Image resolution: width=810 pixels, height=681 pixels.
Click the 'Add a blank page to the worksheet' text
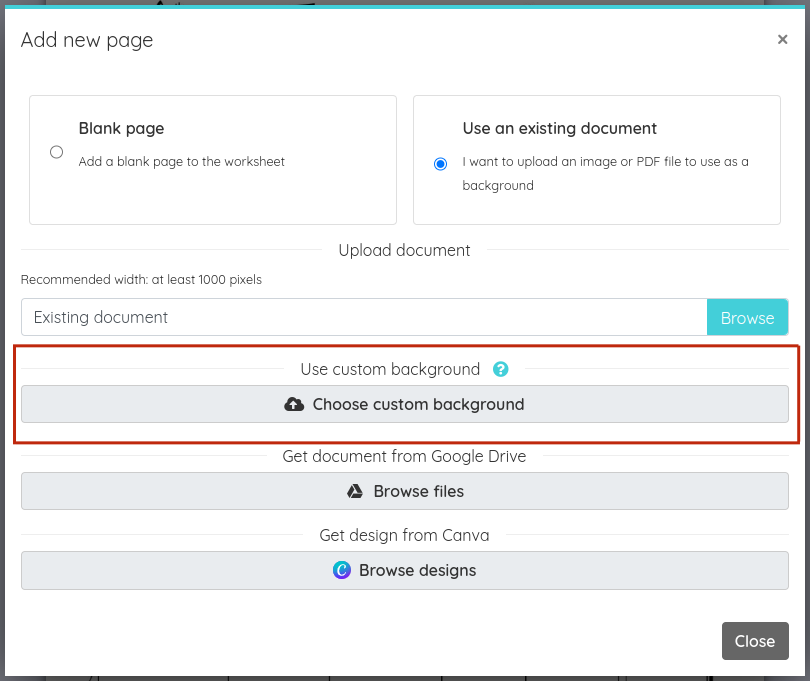click(x=181, y=162)
